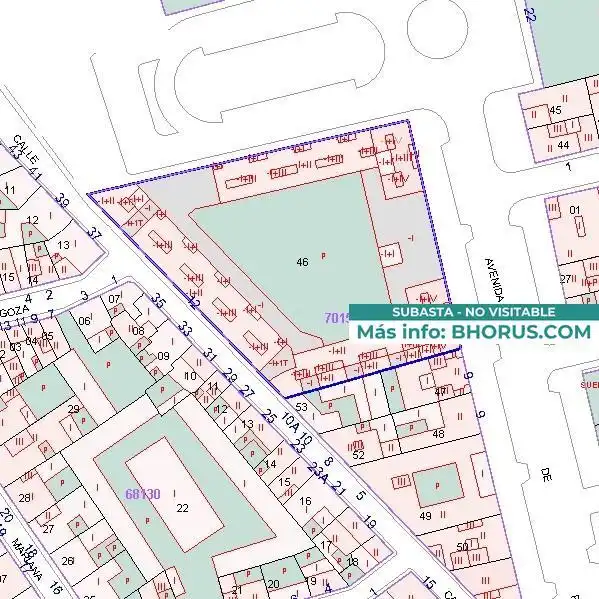
Task: Select parcel number 48
Action: click(x=439, y=434)
